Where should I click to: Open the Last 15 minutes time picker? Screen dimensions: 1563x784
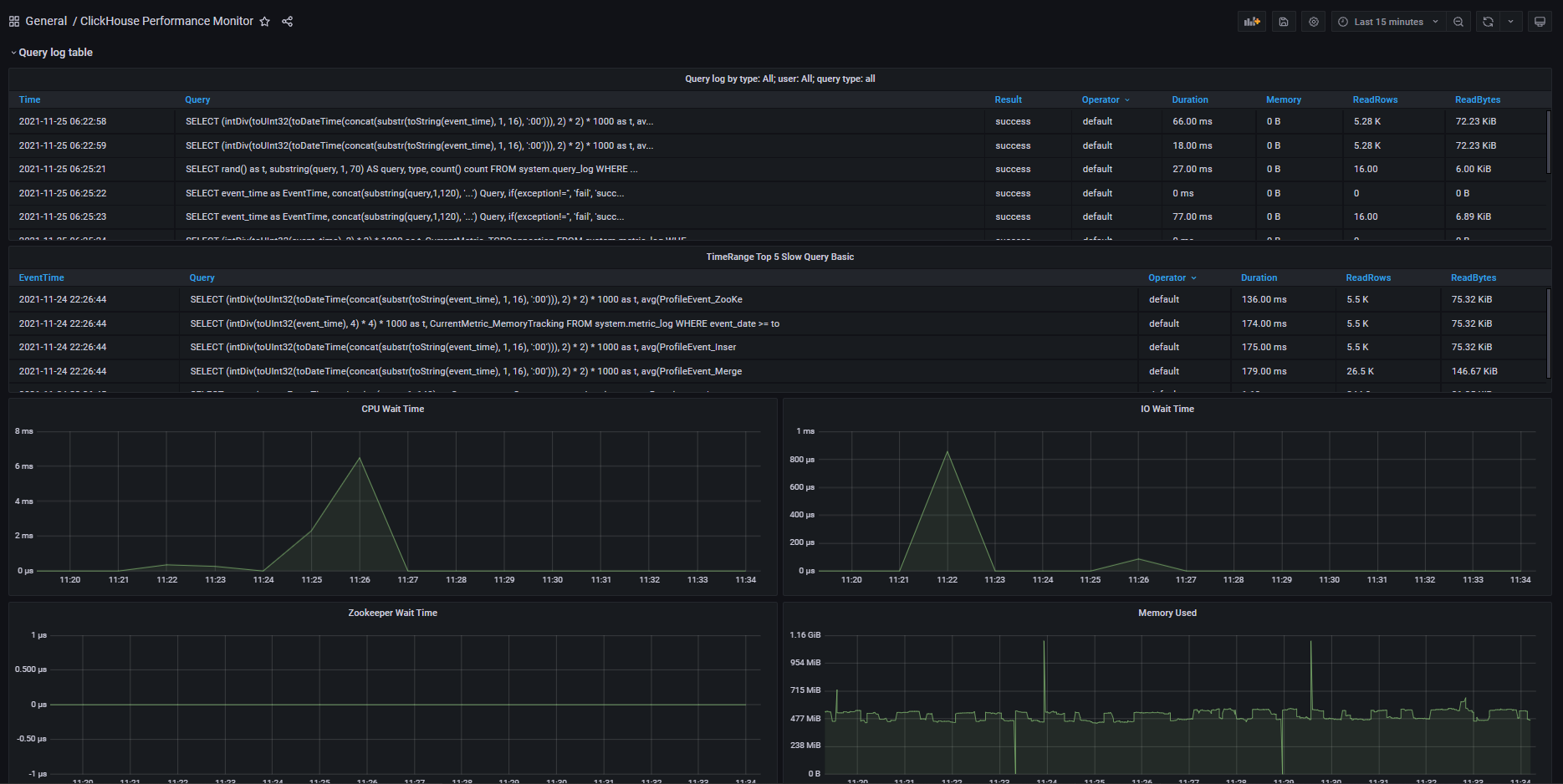coord(1388,21)
